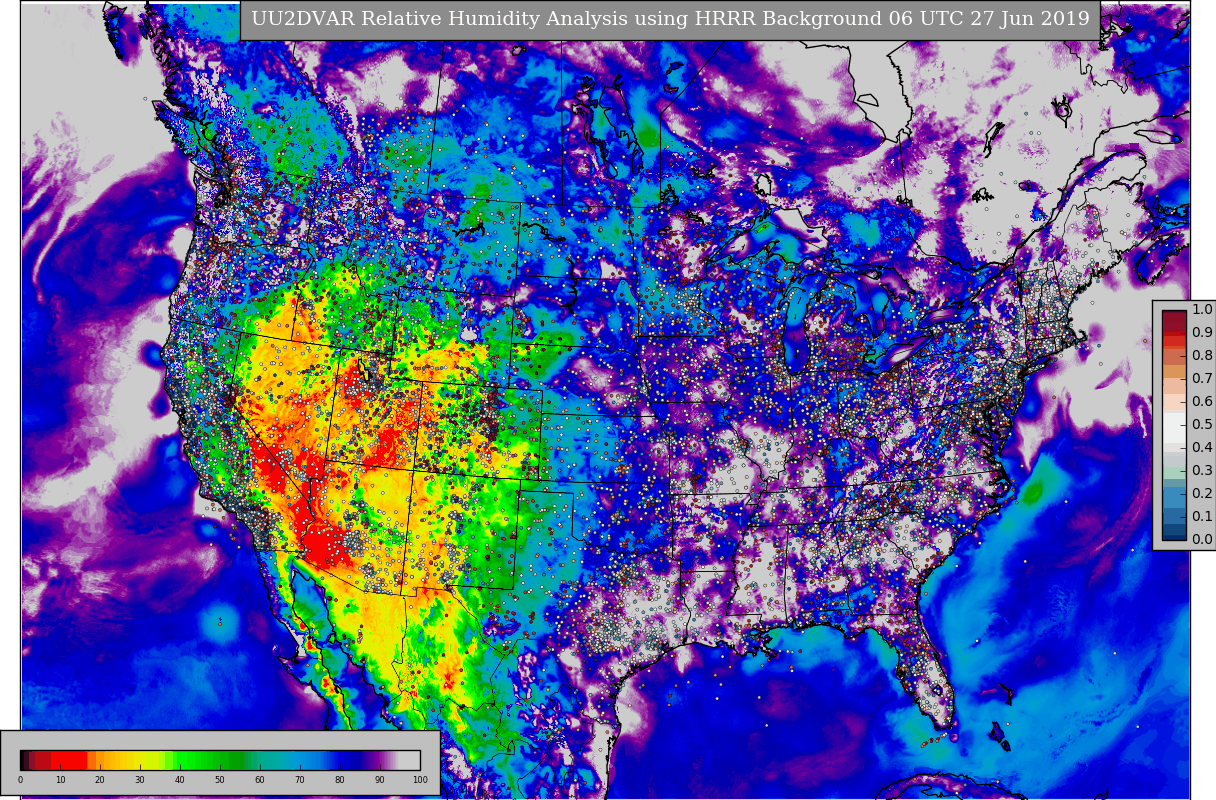
Task: Select the "0.0" label on the right scale
Action: point(1202,540)
